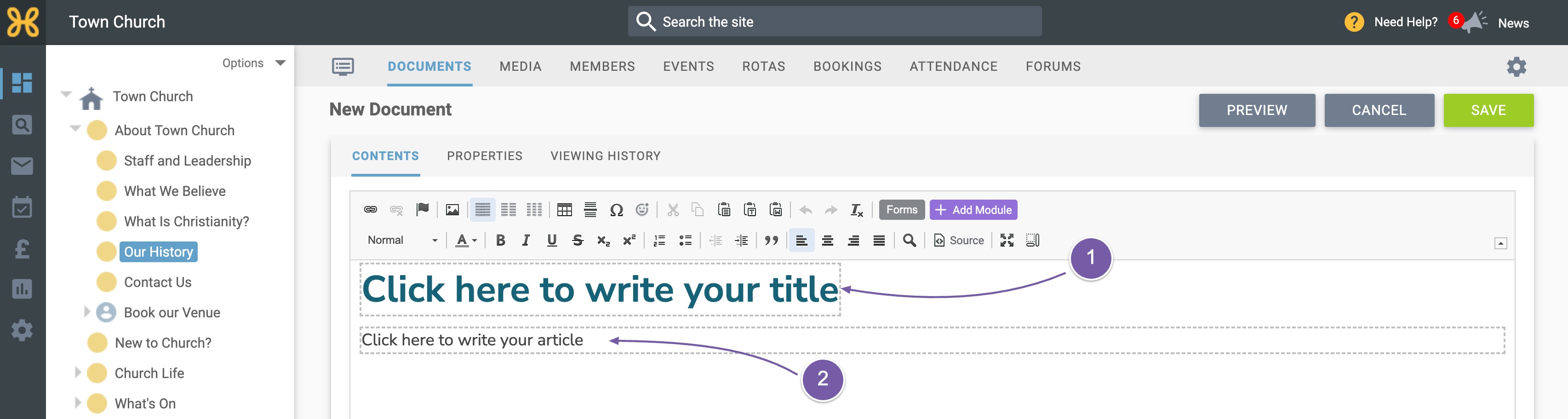Open the emoji smiley picker

pos(642,210)
